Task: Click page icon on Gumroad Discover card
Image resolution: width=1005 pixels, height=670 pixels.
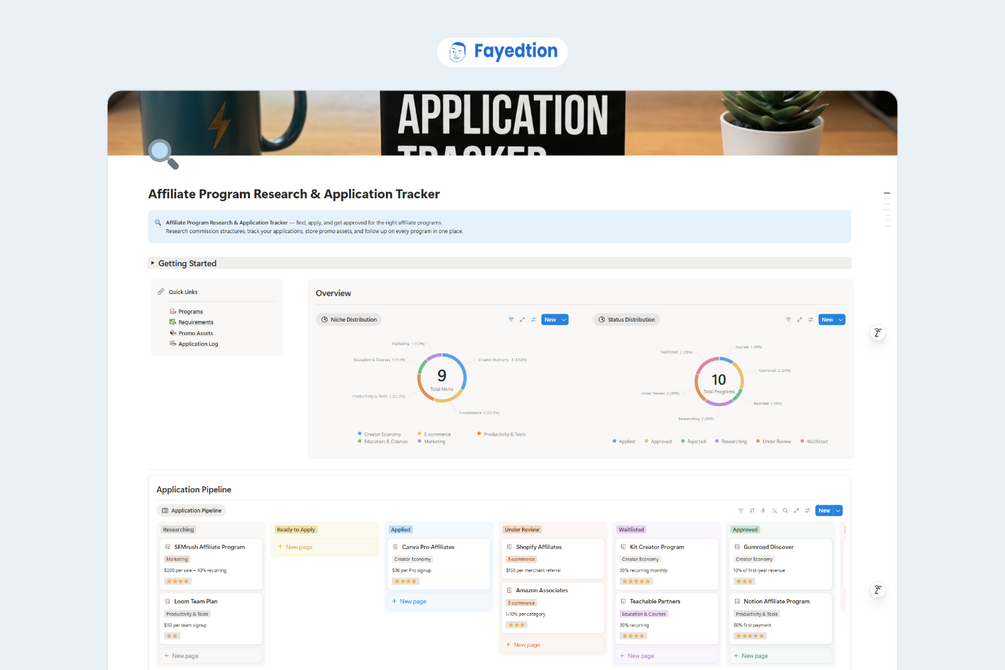Action: point(737,547)
